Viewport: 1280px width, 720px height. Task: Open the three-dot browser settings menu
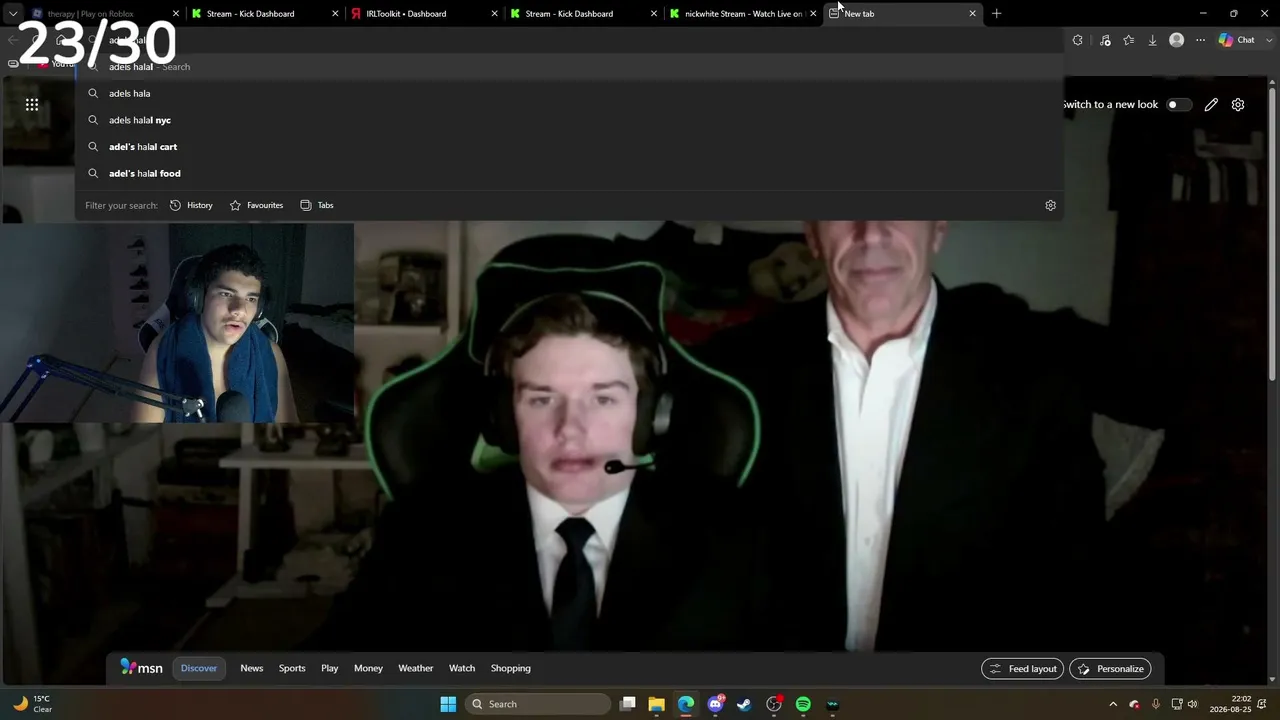(x=1200, y=40)
